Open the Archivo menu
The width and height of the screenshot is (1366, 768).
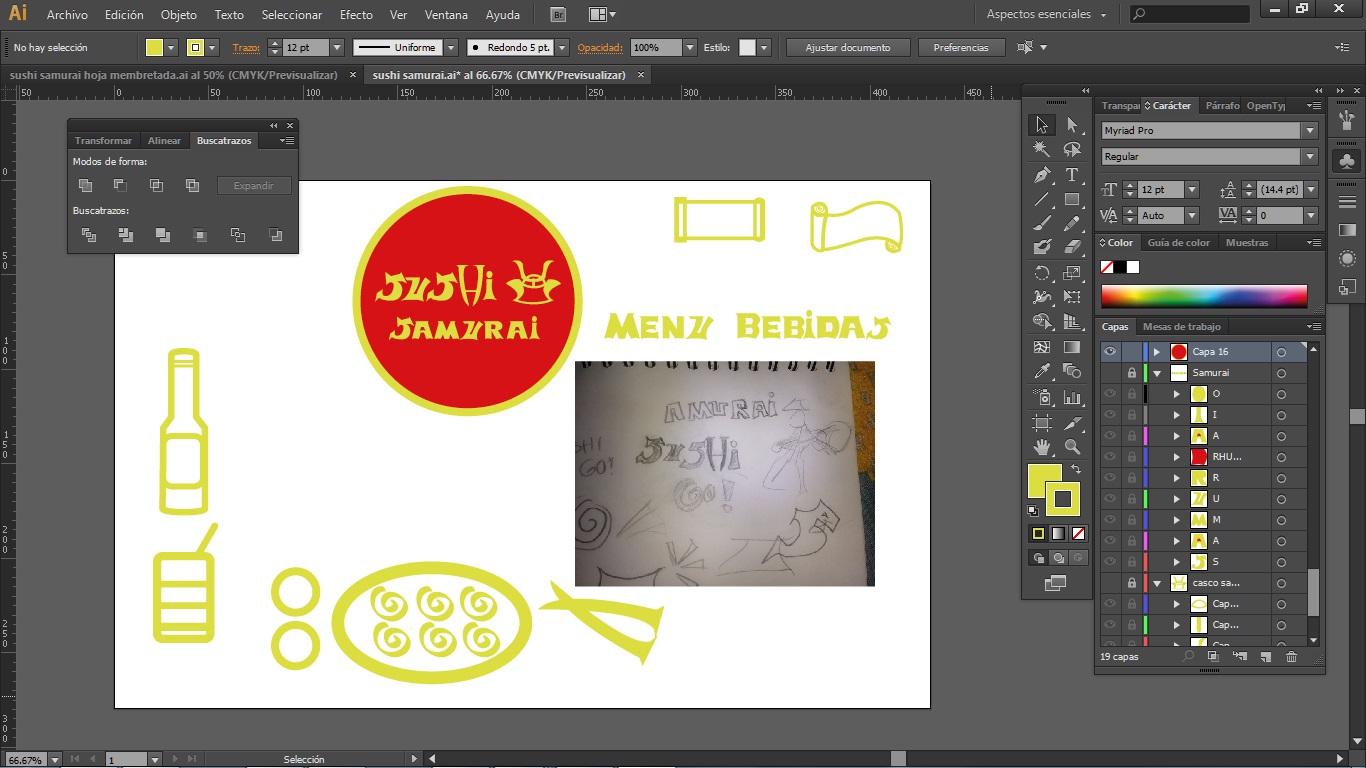[x=67, y=15]
